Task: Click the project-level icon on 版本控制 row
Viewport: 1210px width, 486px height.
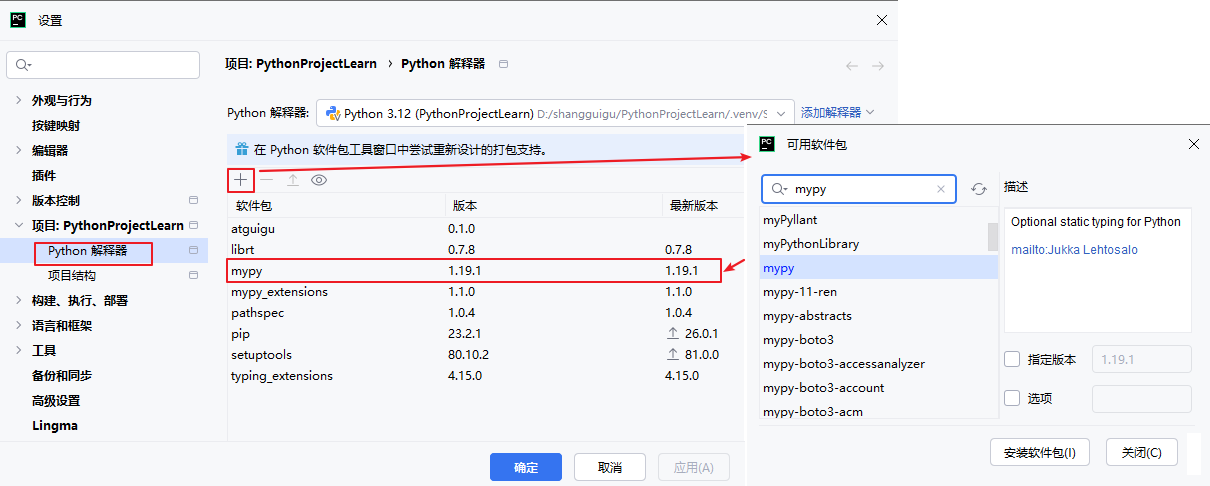Action: pyautogui.click(x=194, y=200)
